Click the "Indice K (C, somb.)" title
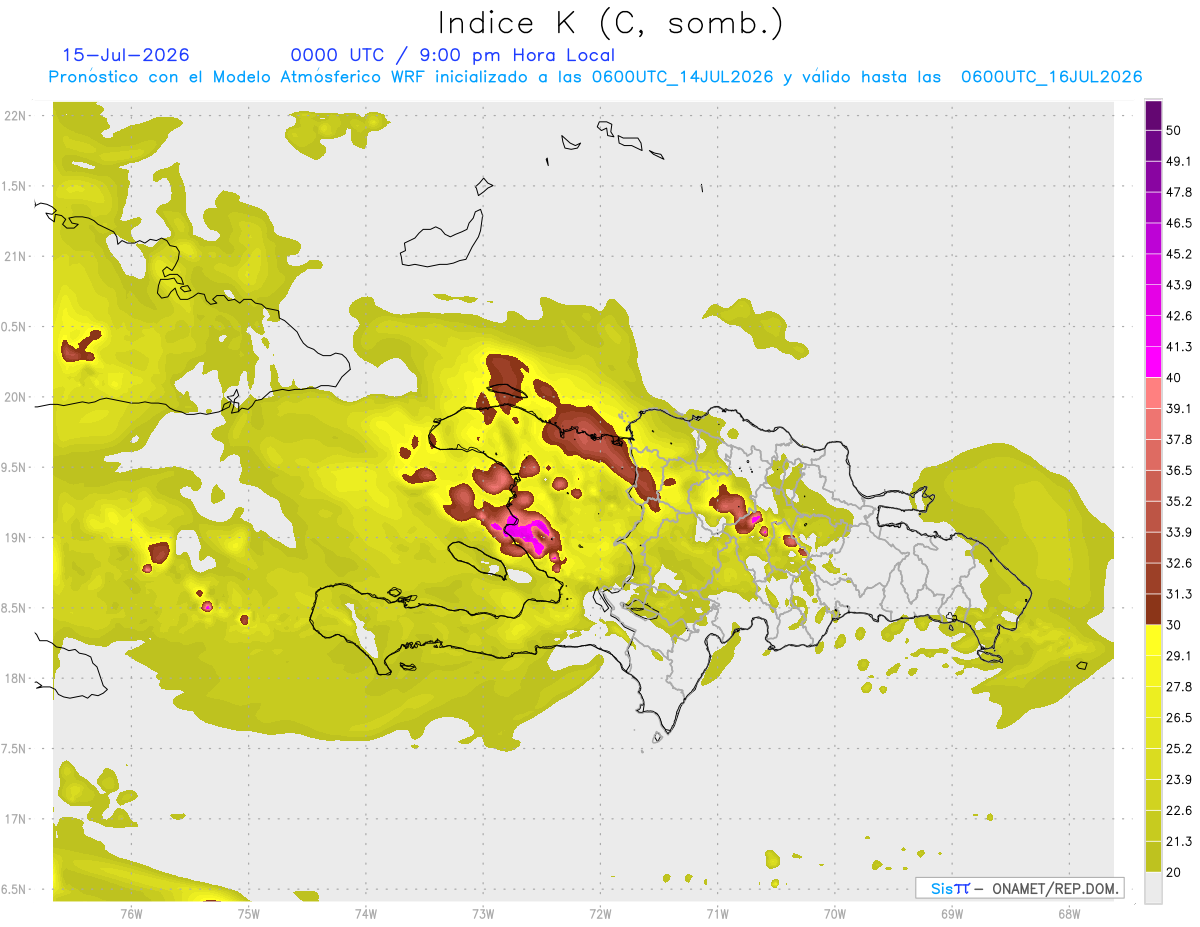This screenshot has width=1200, height=927. (610, 24)
